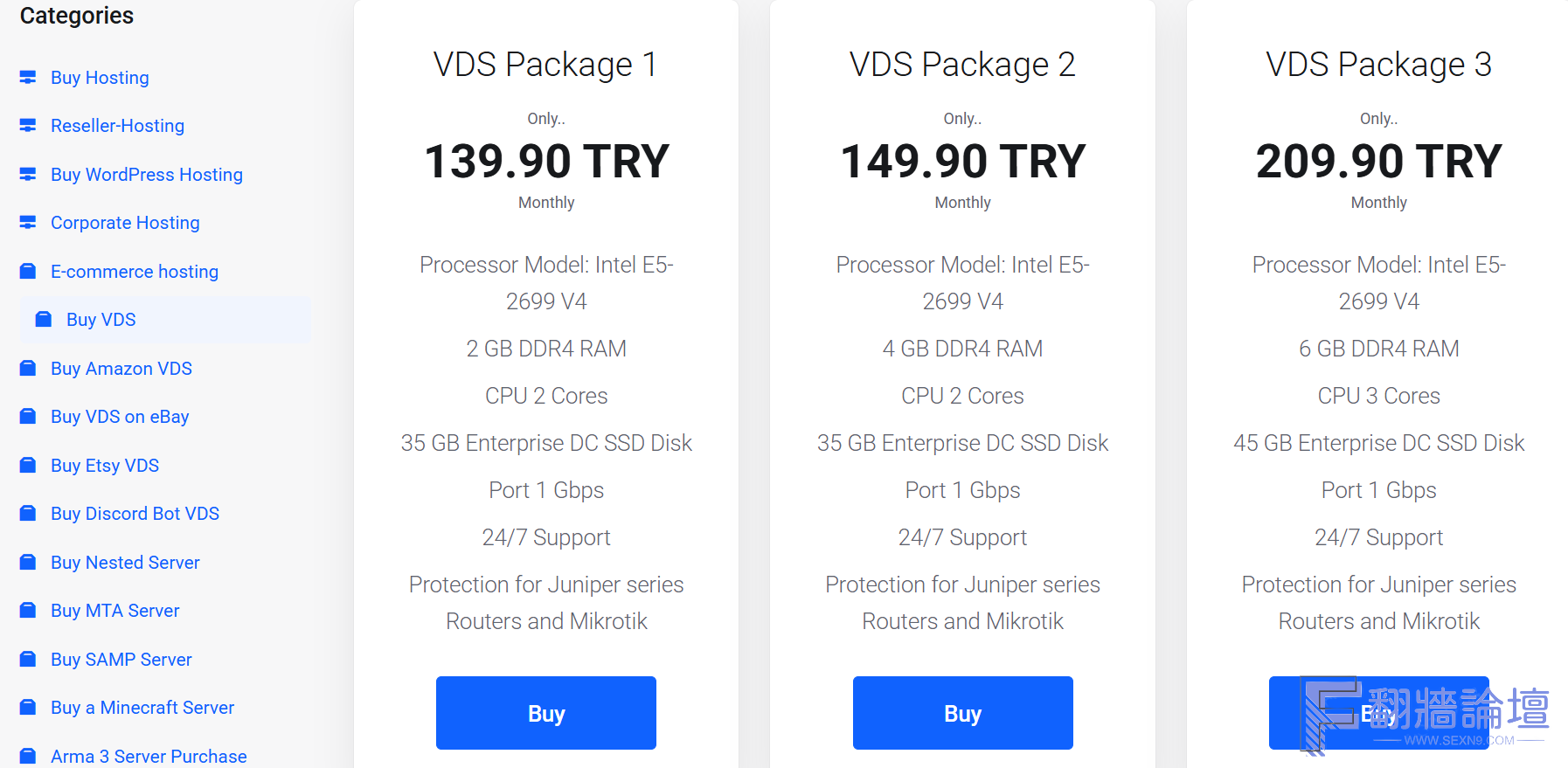Screen dimensions: 1568x768
Task: Click the server icon beside Buy Hosting
Action: (x=28, y=78)
